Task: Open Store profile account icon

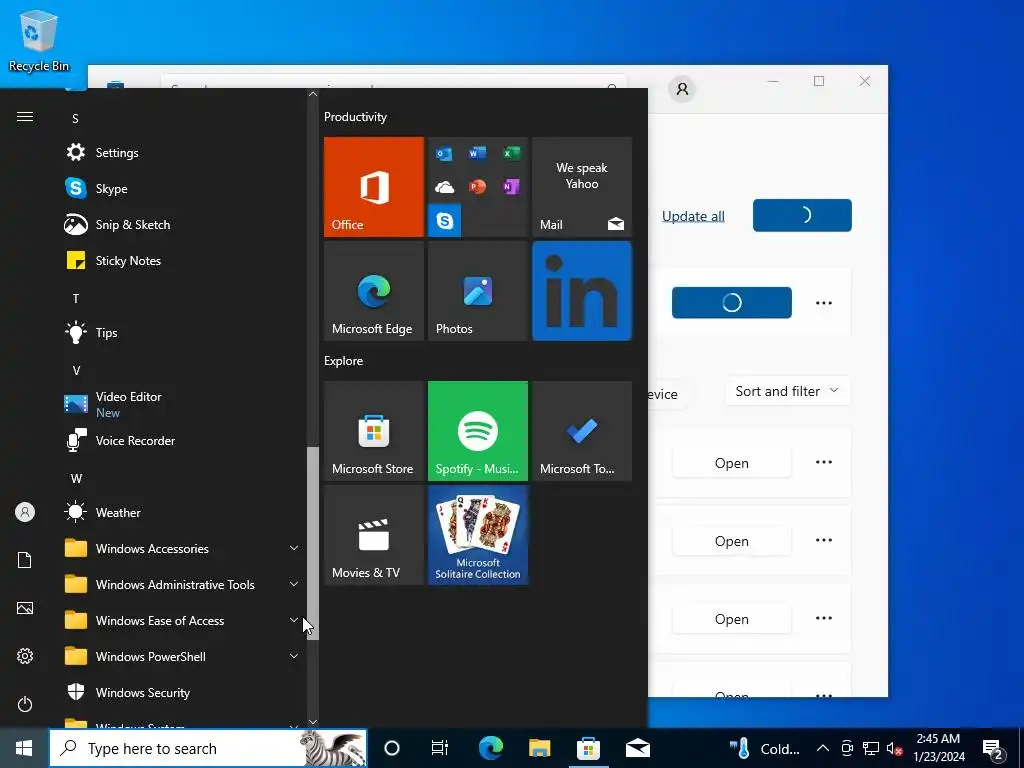Action: 682,89
